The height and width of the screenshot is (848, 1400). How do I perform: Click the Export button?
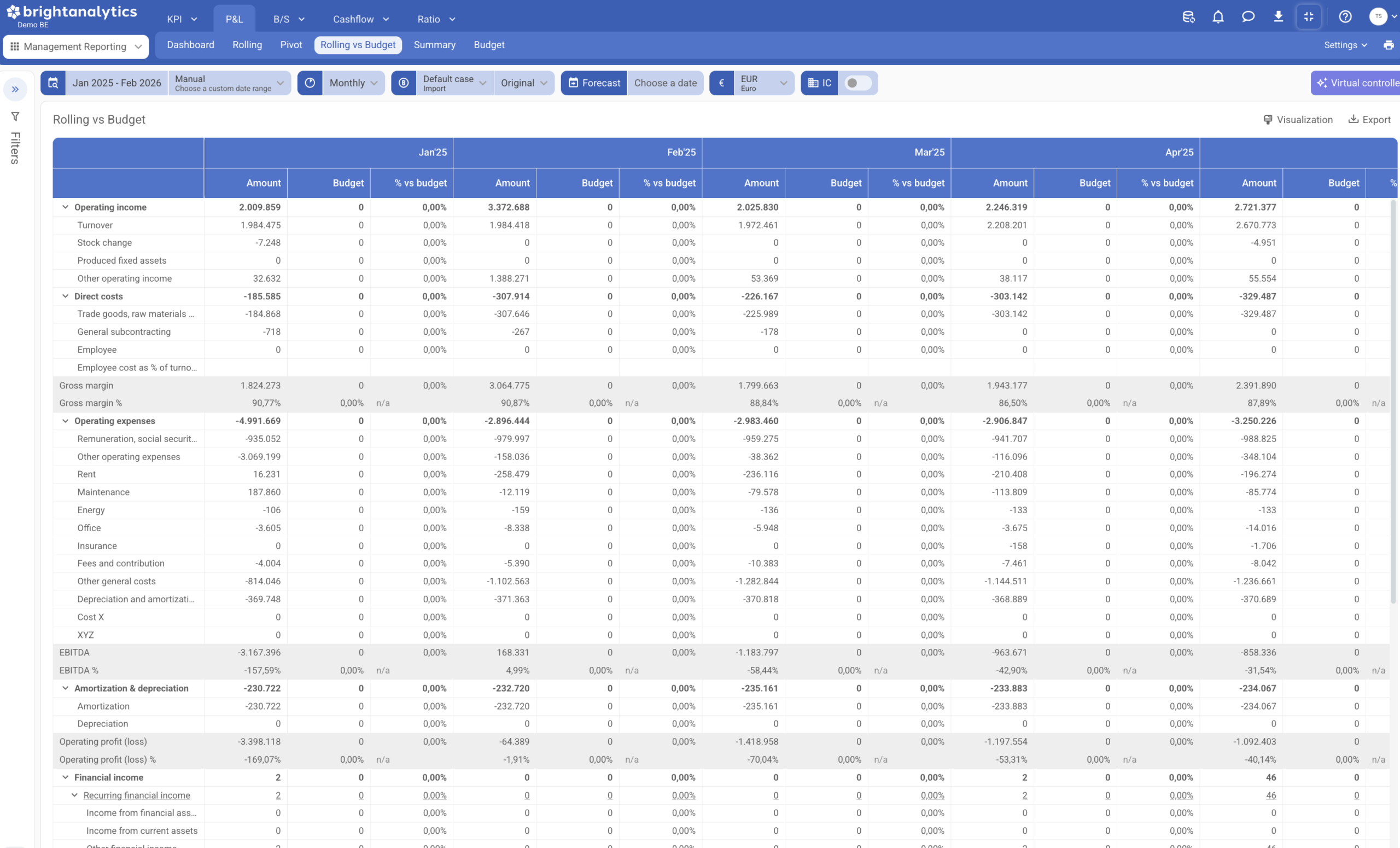click(1370, 119)
